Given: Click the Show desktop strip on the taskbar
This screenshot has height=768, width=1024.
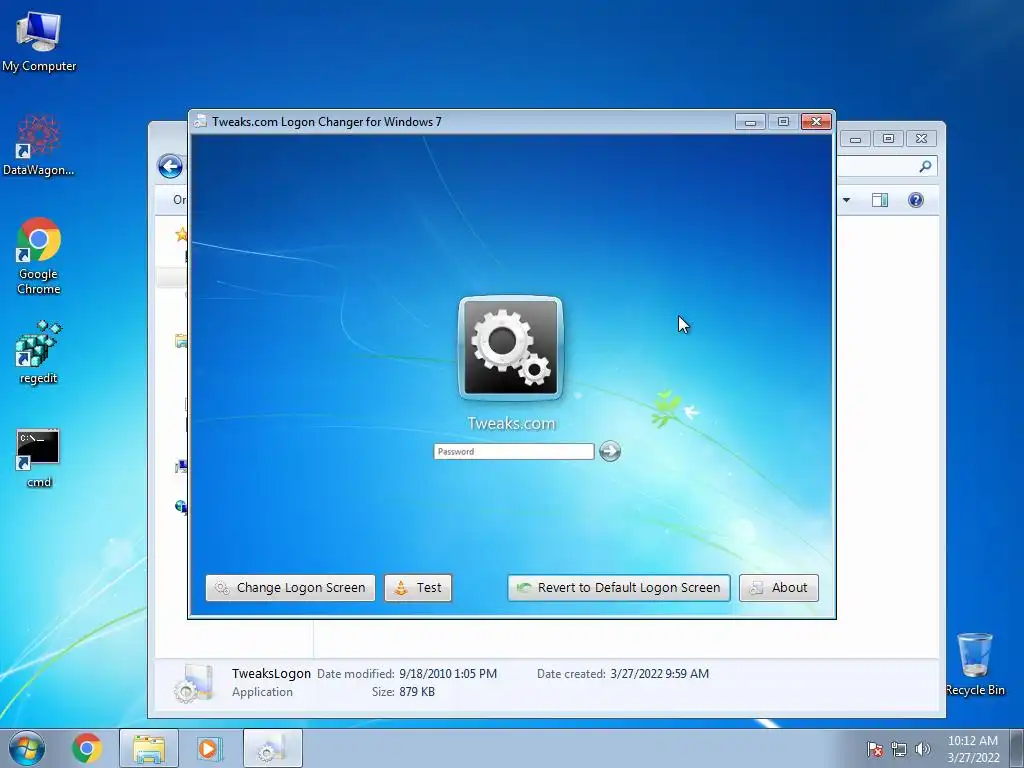Looking at the screenshot, I should 1018,748.
